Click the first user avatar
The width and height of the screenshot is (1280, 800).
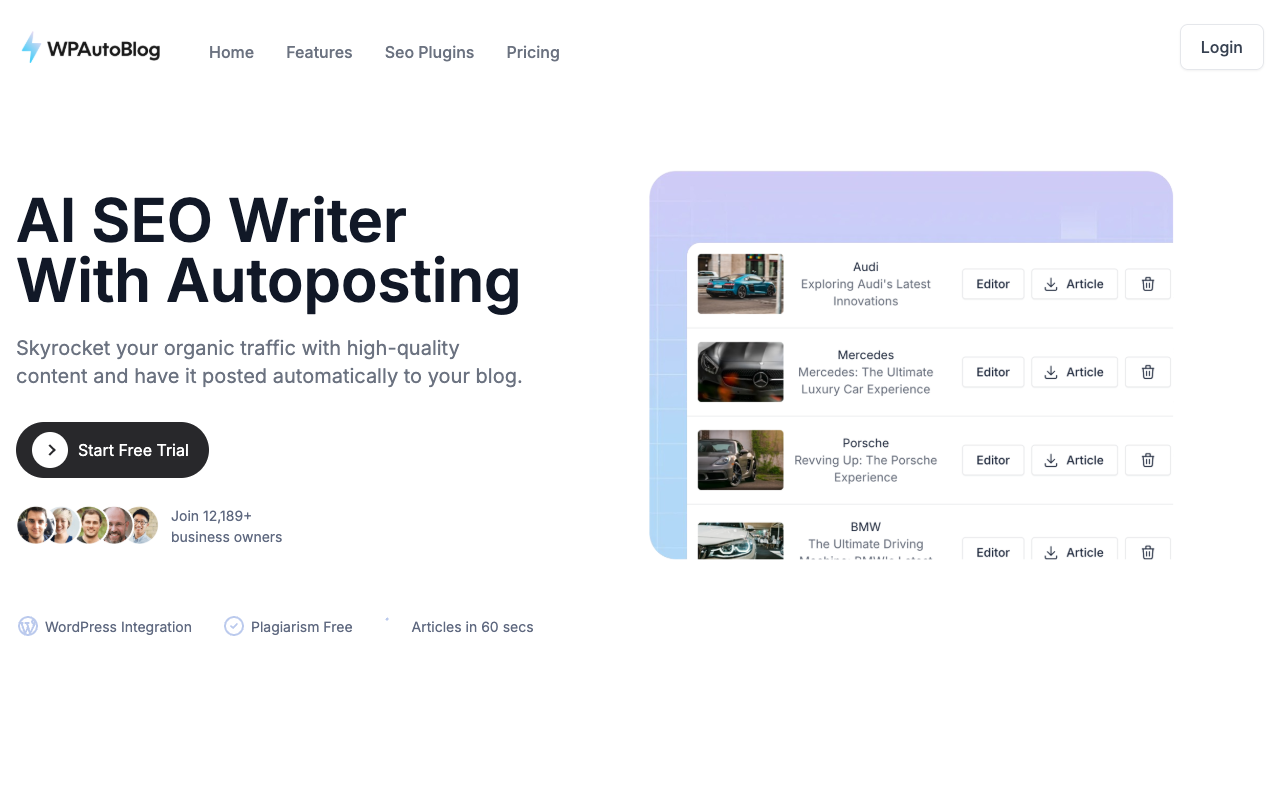point(34,525)
